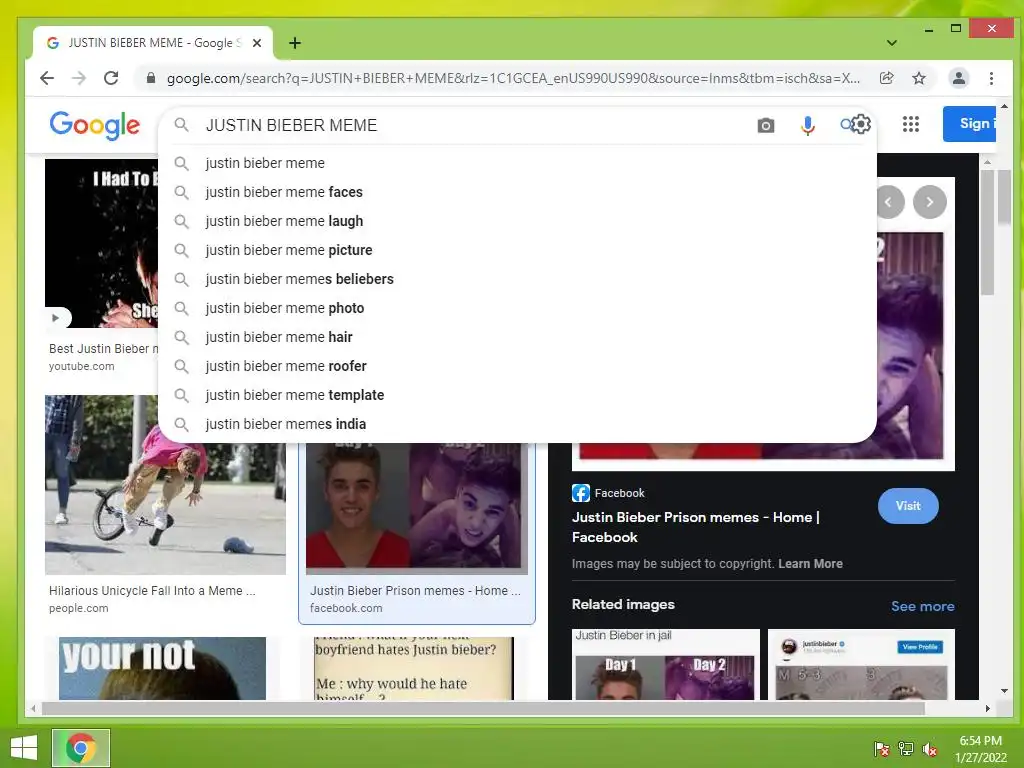Click facebook.com source text under result
The image size is (1024, 768).
346,608
